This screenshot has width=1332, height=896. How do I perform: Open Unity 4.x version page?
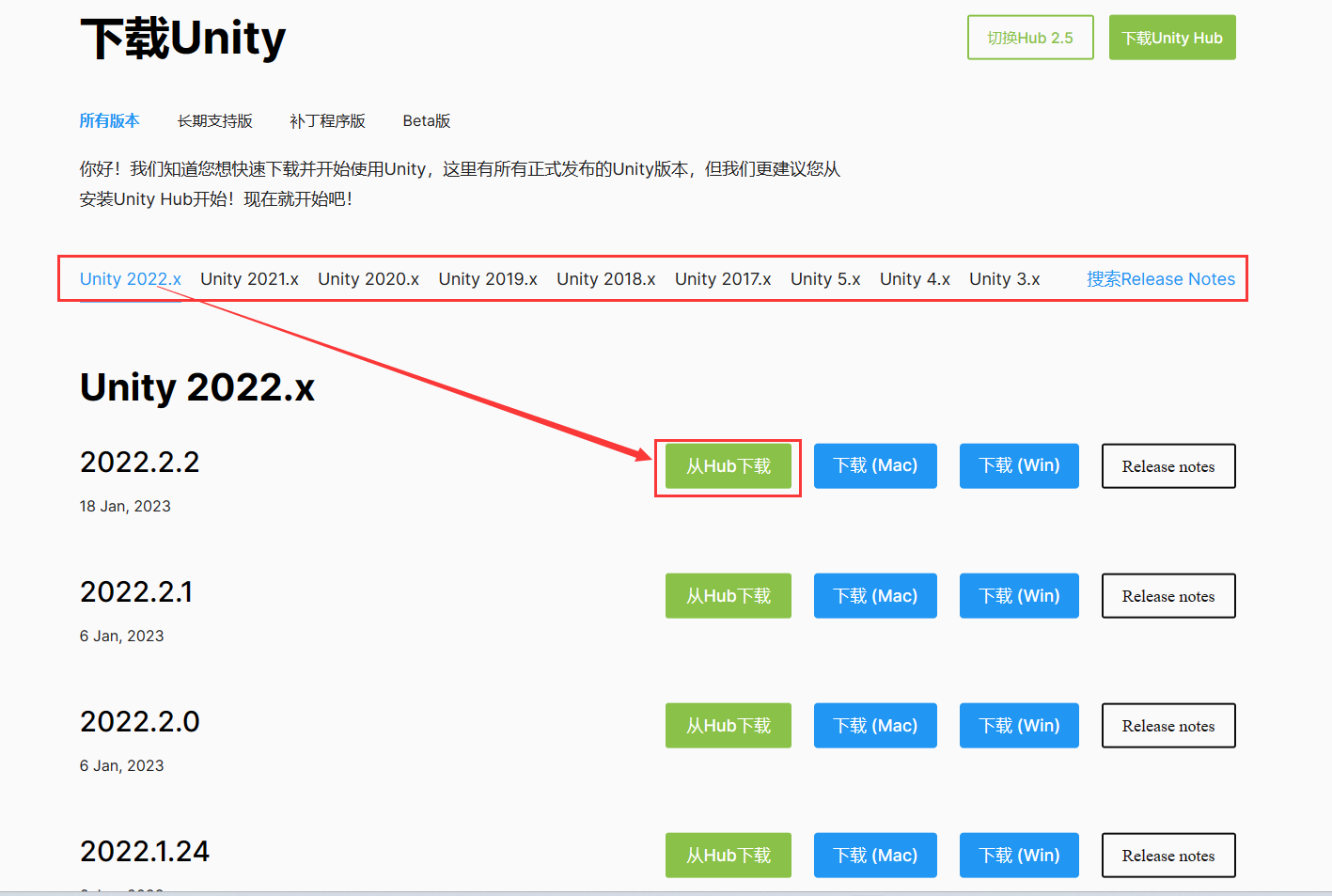point(915,278)
